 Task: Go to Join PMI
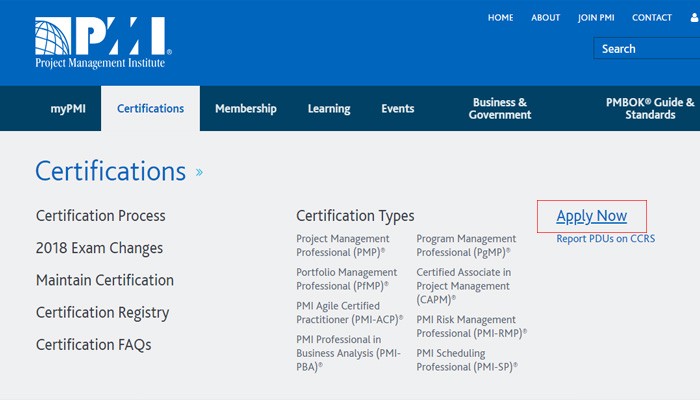[x=596, y=17]
